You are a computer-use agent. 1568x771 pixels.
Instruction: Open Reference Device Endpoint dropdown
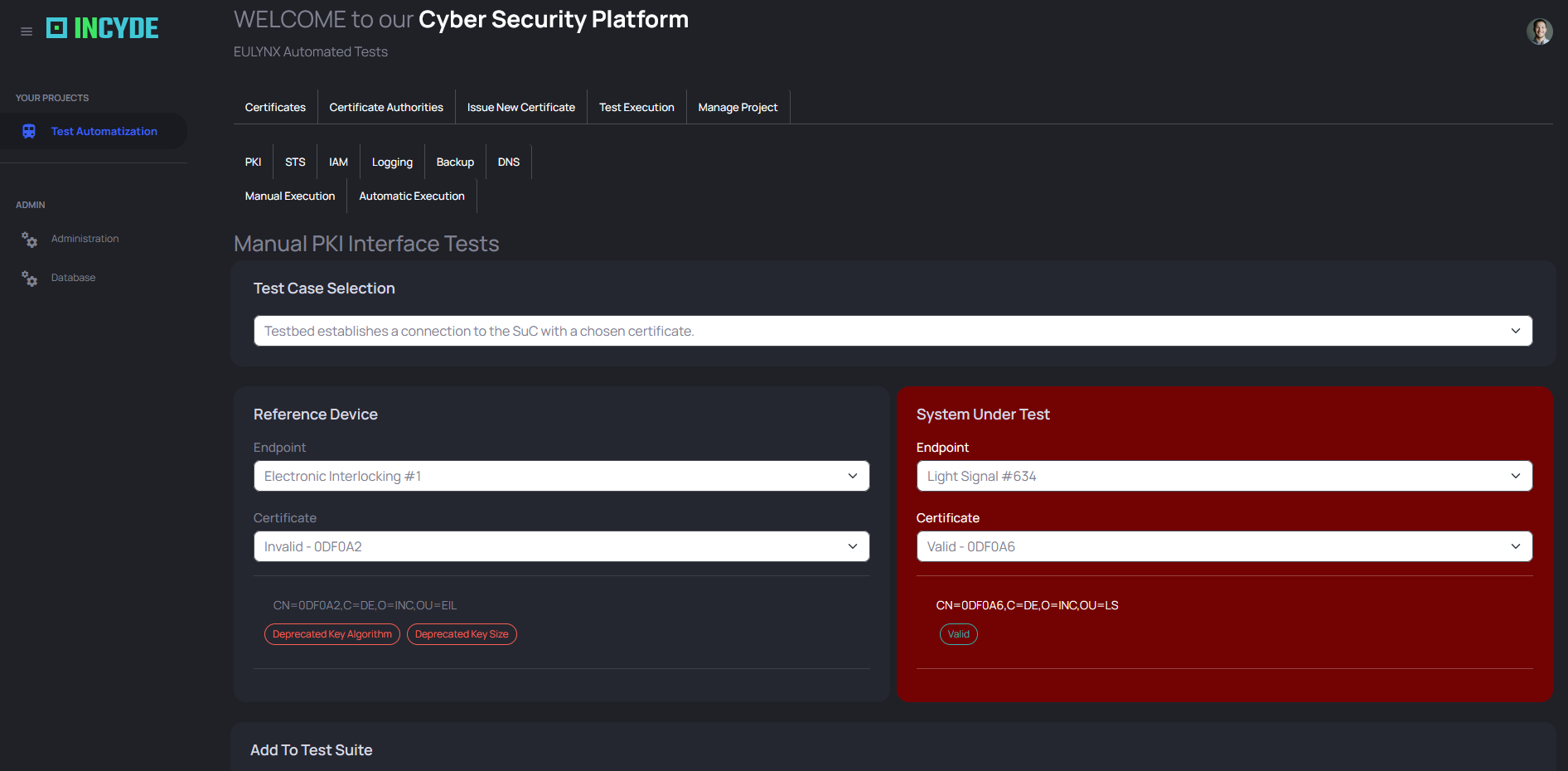coord(561,476)
